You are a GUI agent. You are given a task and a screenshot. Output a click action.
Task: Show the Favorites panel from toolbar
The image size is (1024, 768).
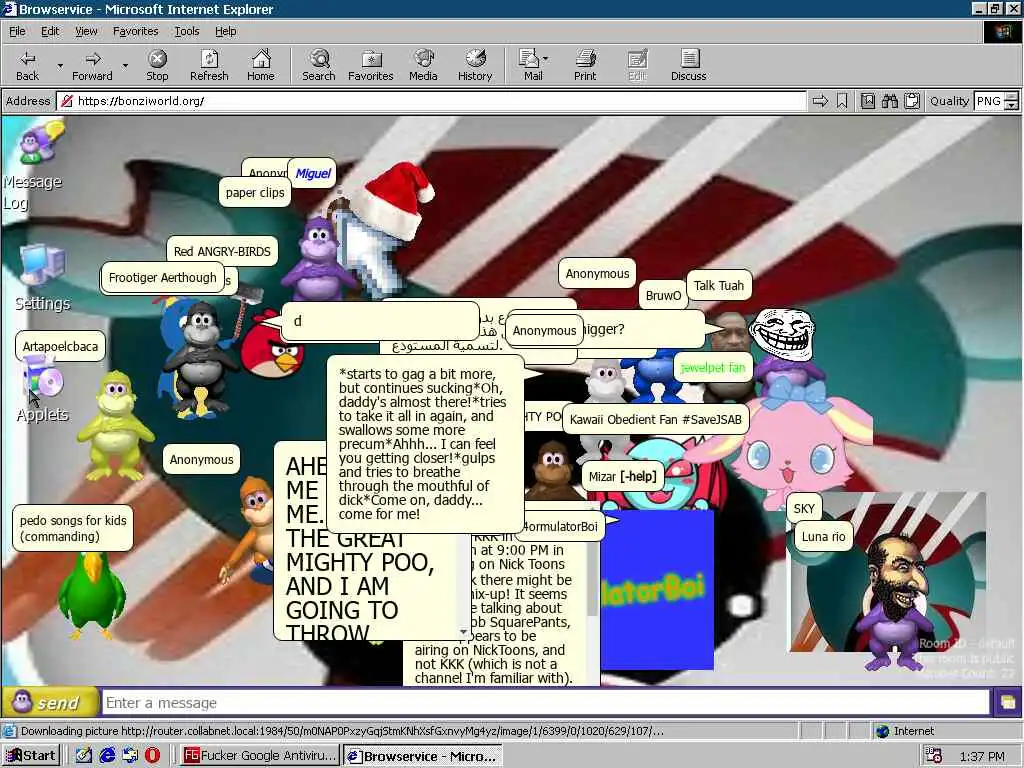[x=371, y=65]
